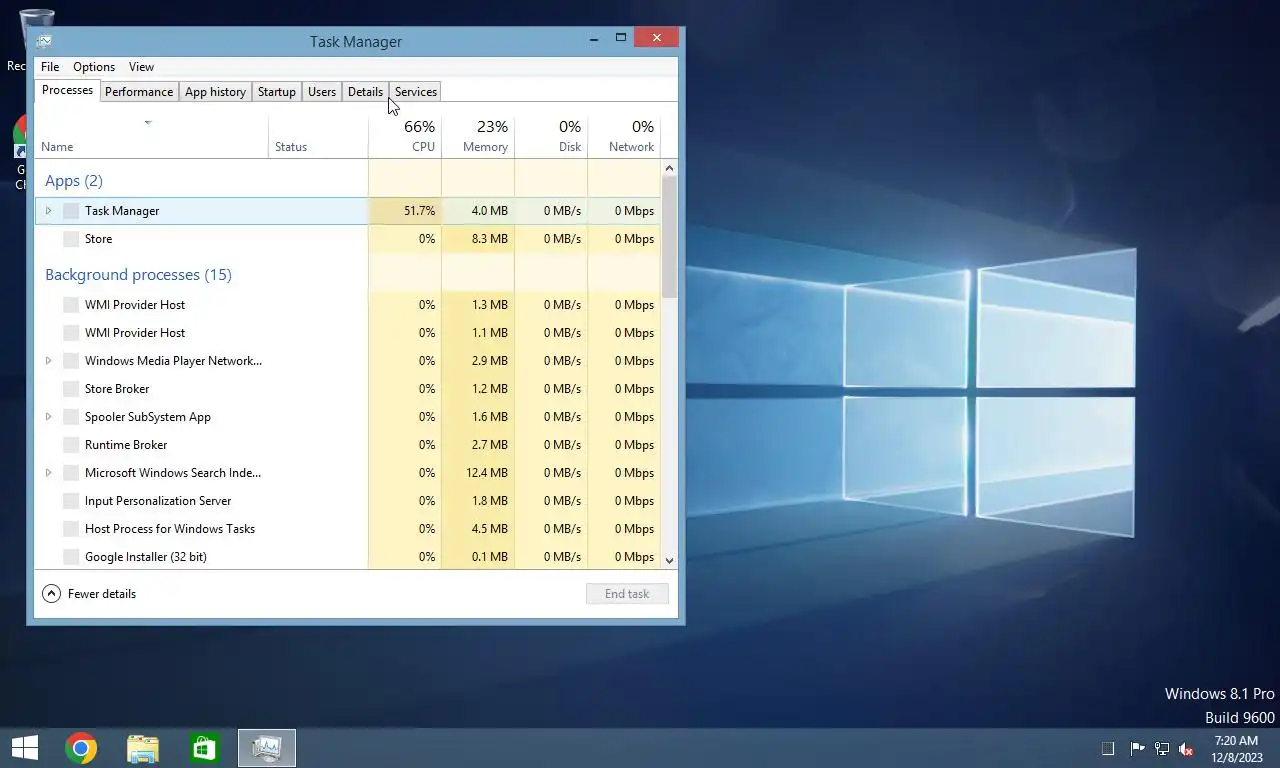Open the Windows Store taskbar icon
Image resolution: width=1280 pixels, height=768 pixels.
[x=205, y=748]
